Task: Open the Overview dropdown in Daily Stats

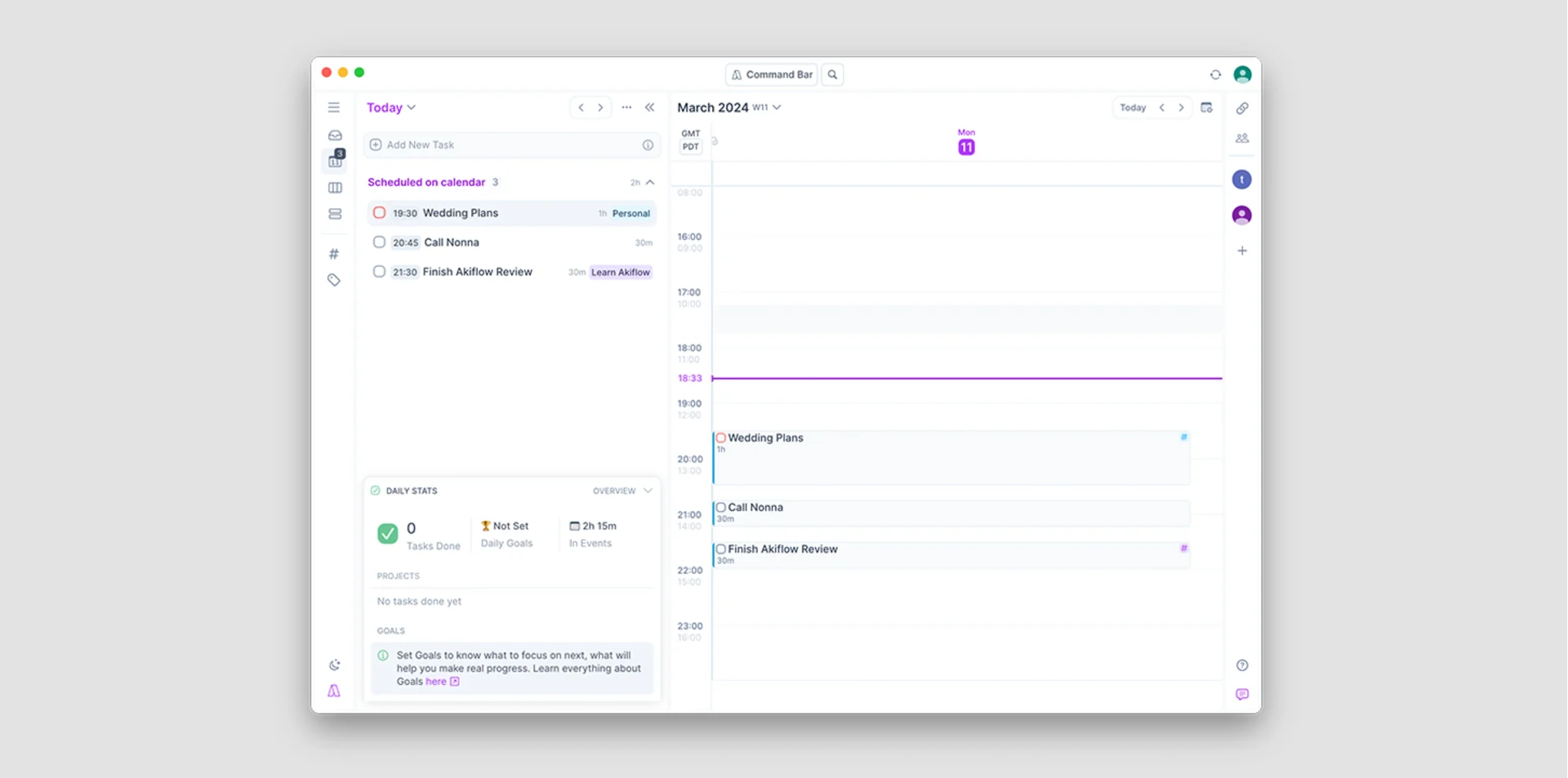Action: pyautogui.click(x=622, y=491)
